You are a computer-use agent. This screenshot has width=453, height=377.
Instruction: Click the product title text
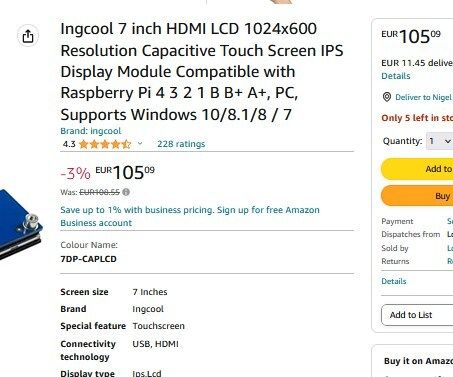pyautogui.click(x=202, y=72)
